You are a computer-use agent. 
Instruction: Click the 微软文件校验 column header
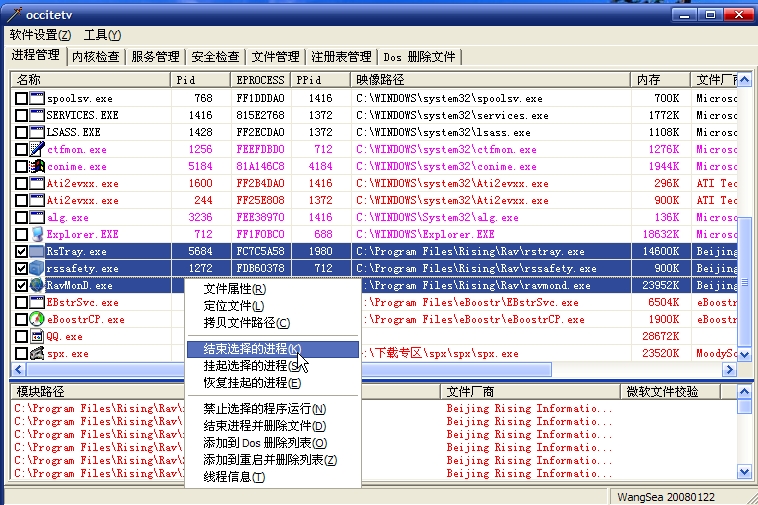point(671,392)
